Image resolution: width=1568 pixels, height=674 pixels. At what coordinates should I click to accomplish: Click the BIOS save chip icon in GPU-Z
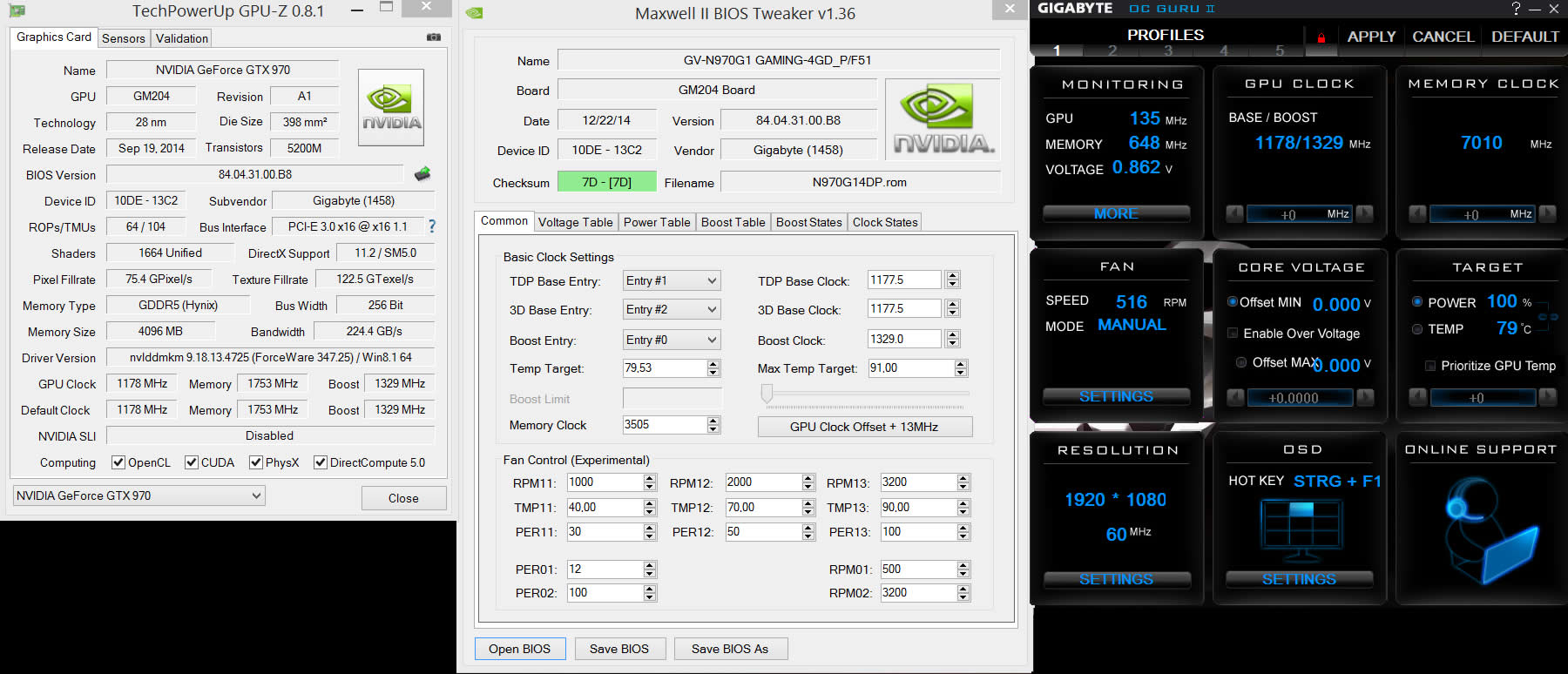point(422,174)
